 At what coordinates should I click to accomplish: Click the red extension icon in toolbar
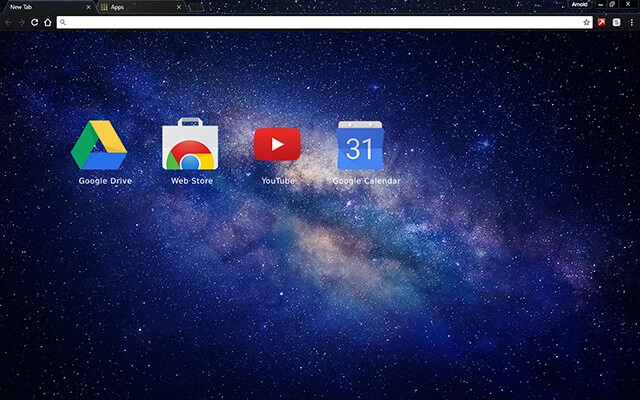(602, 22)
